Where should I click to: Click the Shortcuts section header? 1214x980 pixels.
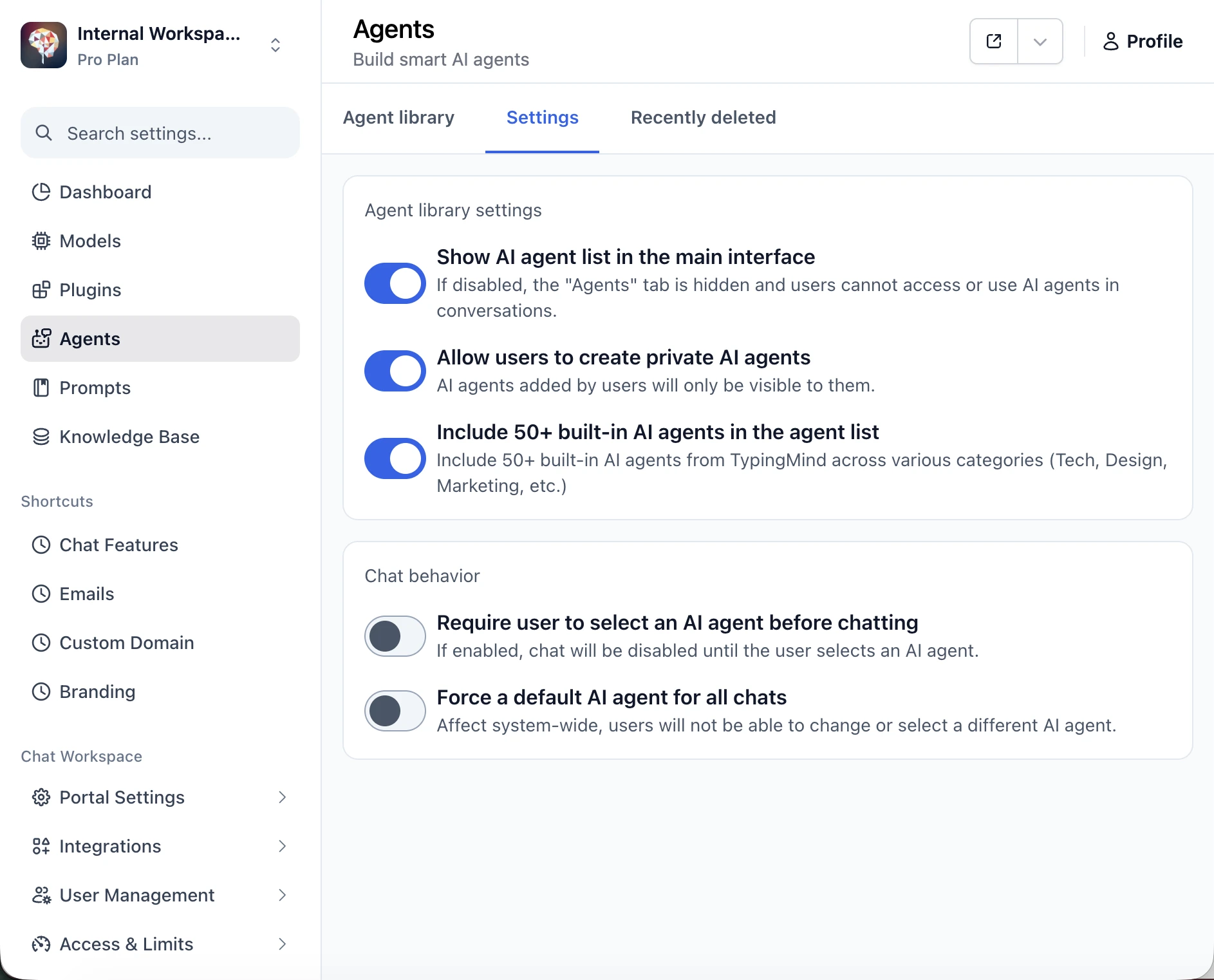click(x=57, y=501)
